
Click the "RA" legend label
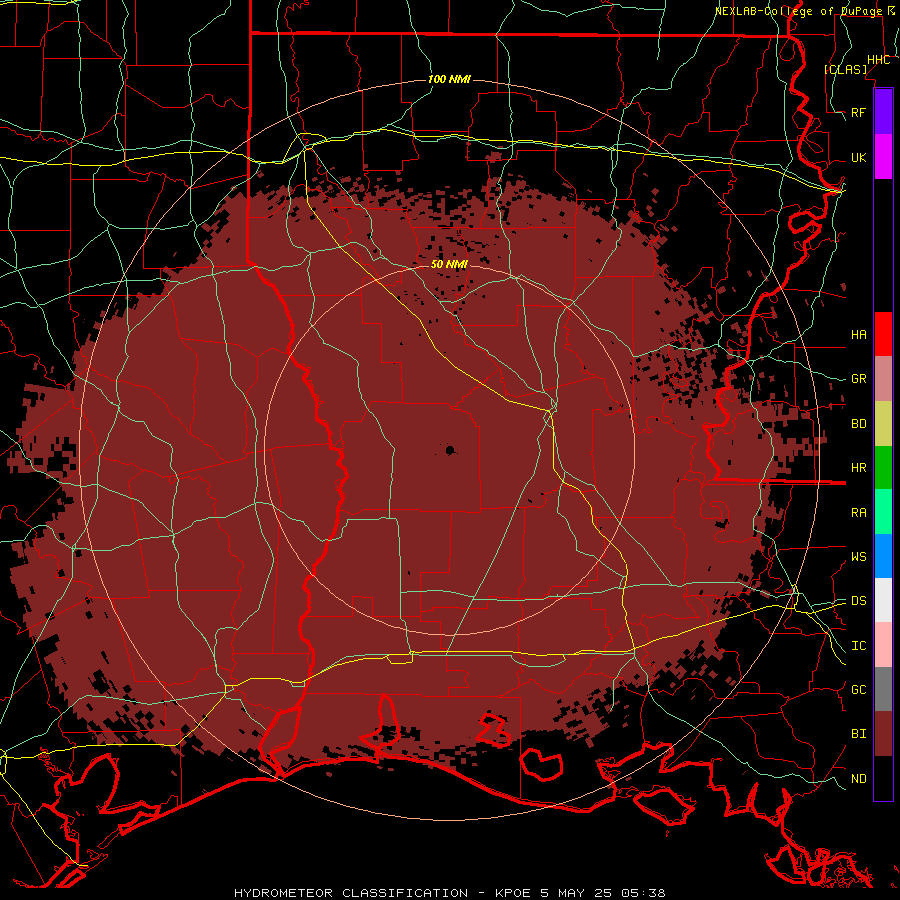click(858, 513)
